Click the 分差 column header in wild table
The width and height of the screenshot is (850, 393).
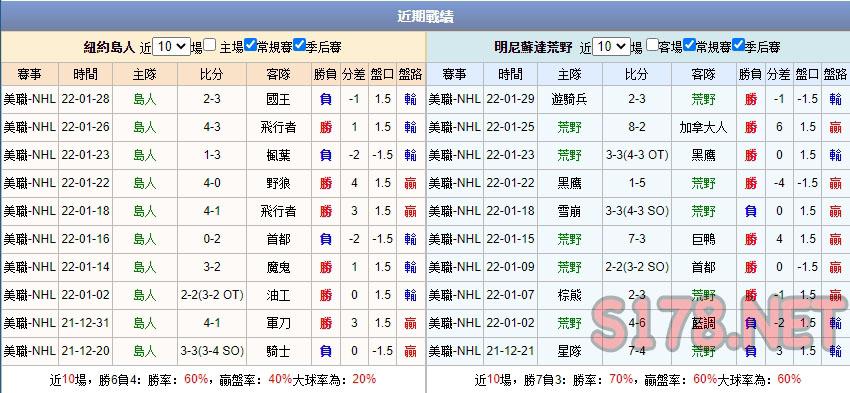point(779,74)
